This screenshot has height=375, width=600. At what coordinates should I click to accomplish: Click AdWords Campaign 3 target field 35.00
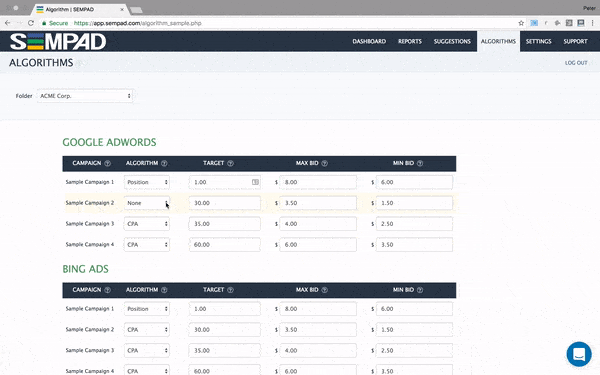(x=225, y=224)
